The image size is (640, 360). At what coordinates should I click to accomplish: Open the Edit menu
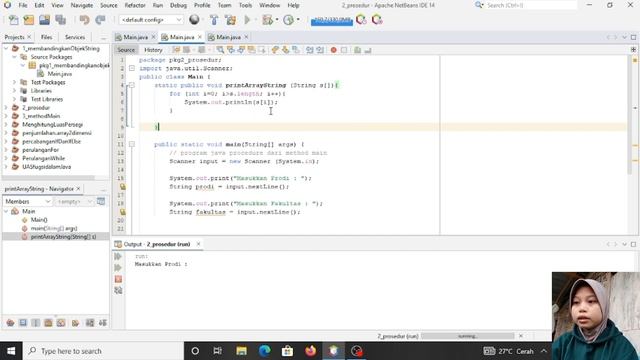point(39,5)
